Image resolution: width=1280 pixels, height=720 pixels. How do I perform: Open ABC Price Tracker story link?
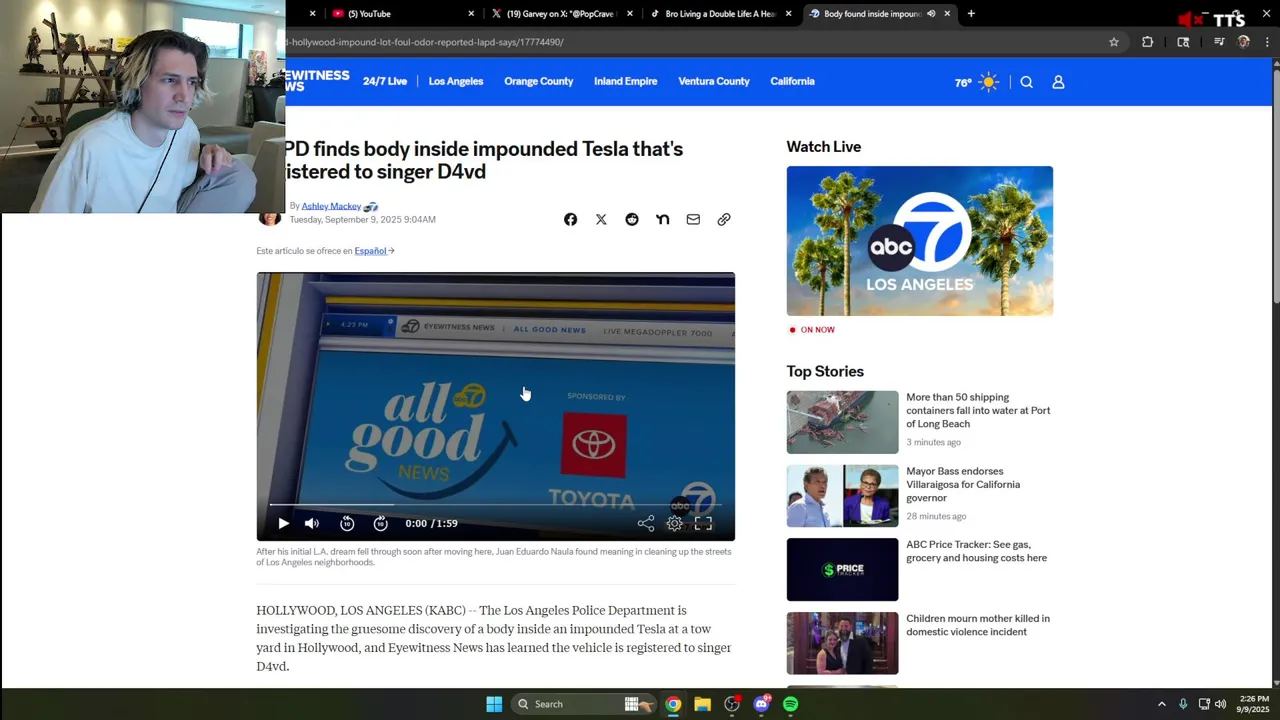tap(976, 551)
